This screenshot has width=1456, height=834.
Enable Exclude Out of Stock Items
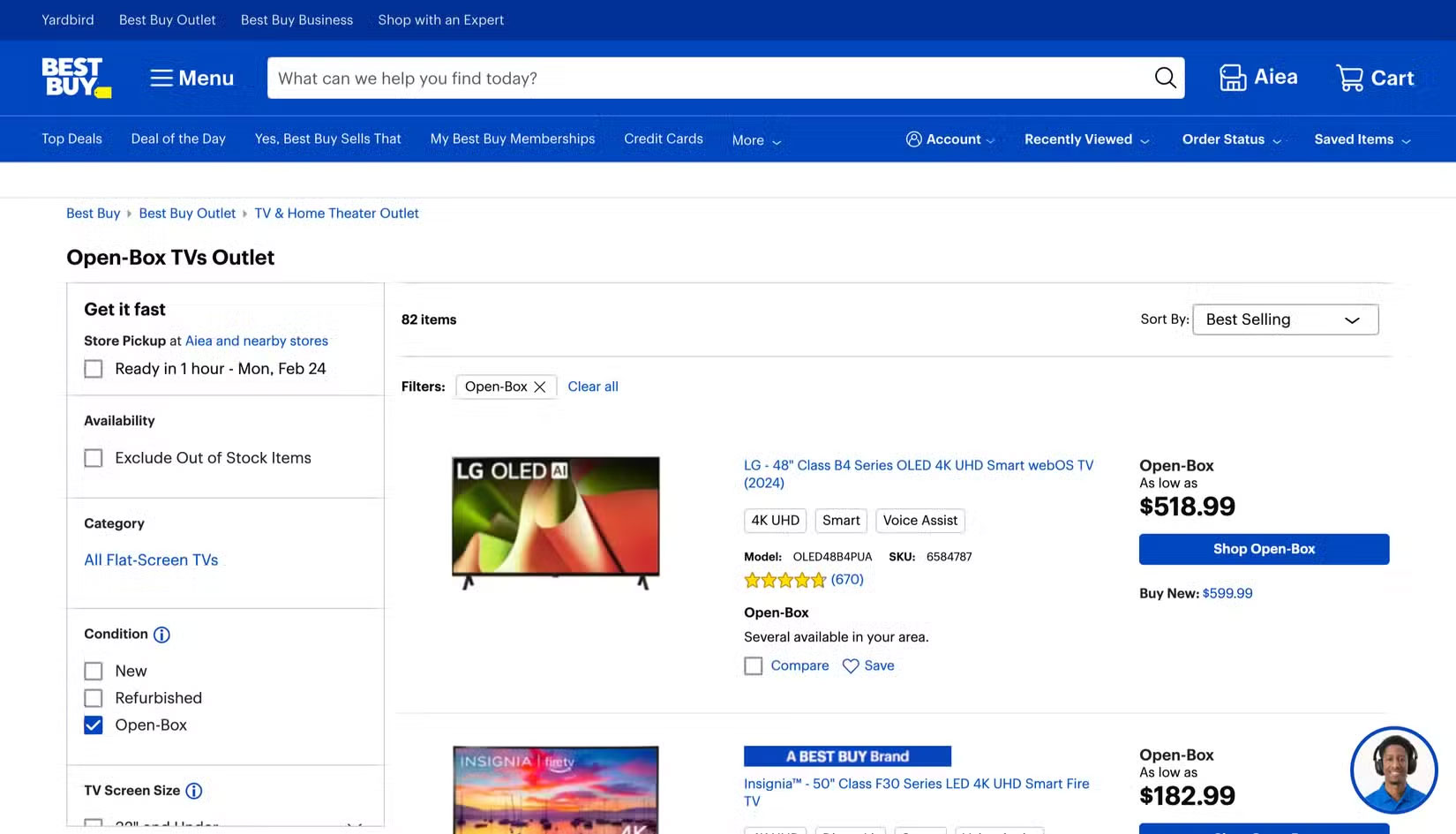[x=94, y=458]
